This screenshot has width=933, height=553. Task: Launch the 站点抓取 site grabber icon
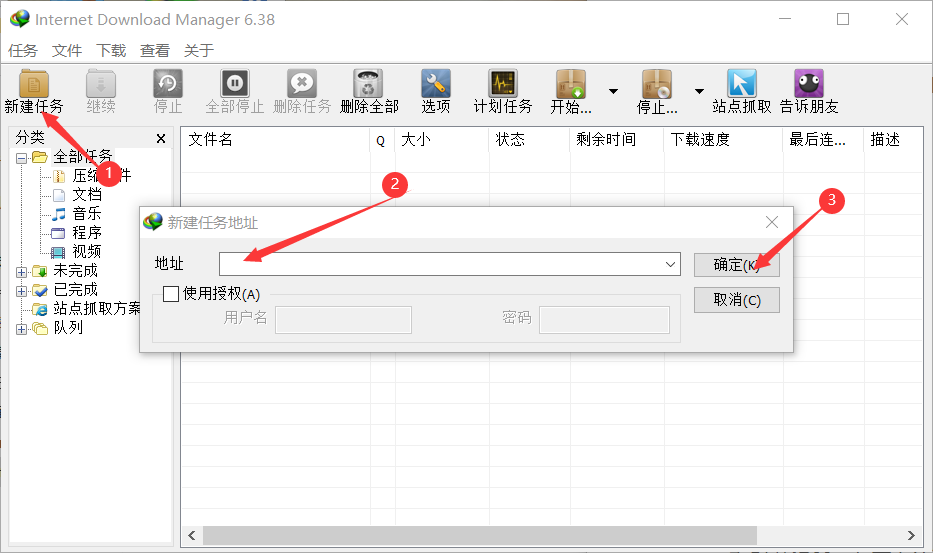pyautogui.click(x=741, y=83)
